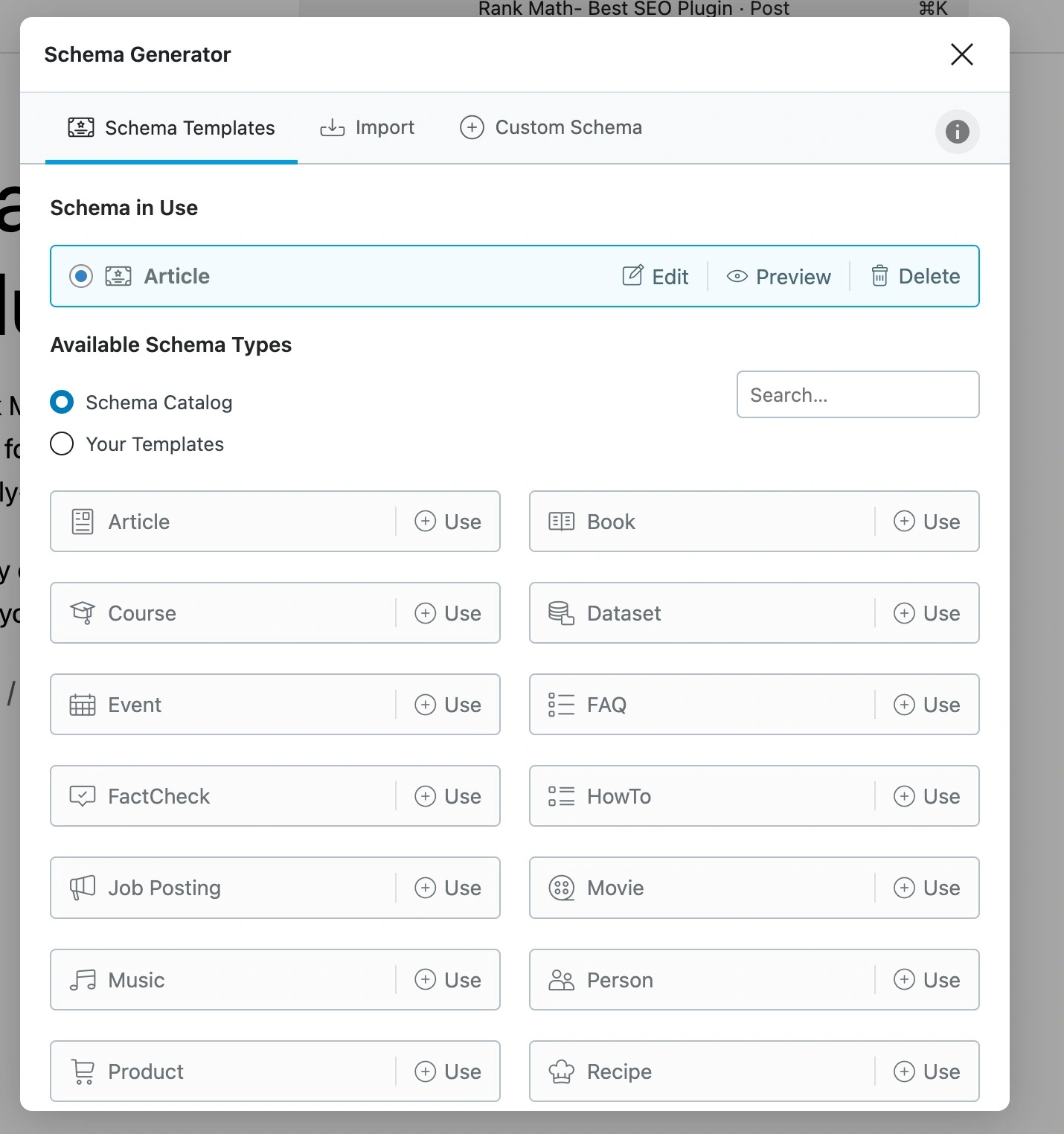Click the Movie film reel icon
Image resolution: width=1064 pixels, height=1134 pixels.
tap(561, 888)
